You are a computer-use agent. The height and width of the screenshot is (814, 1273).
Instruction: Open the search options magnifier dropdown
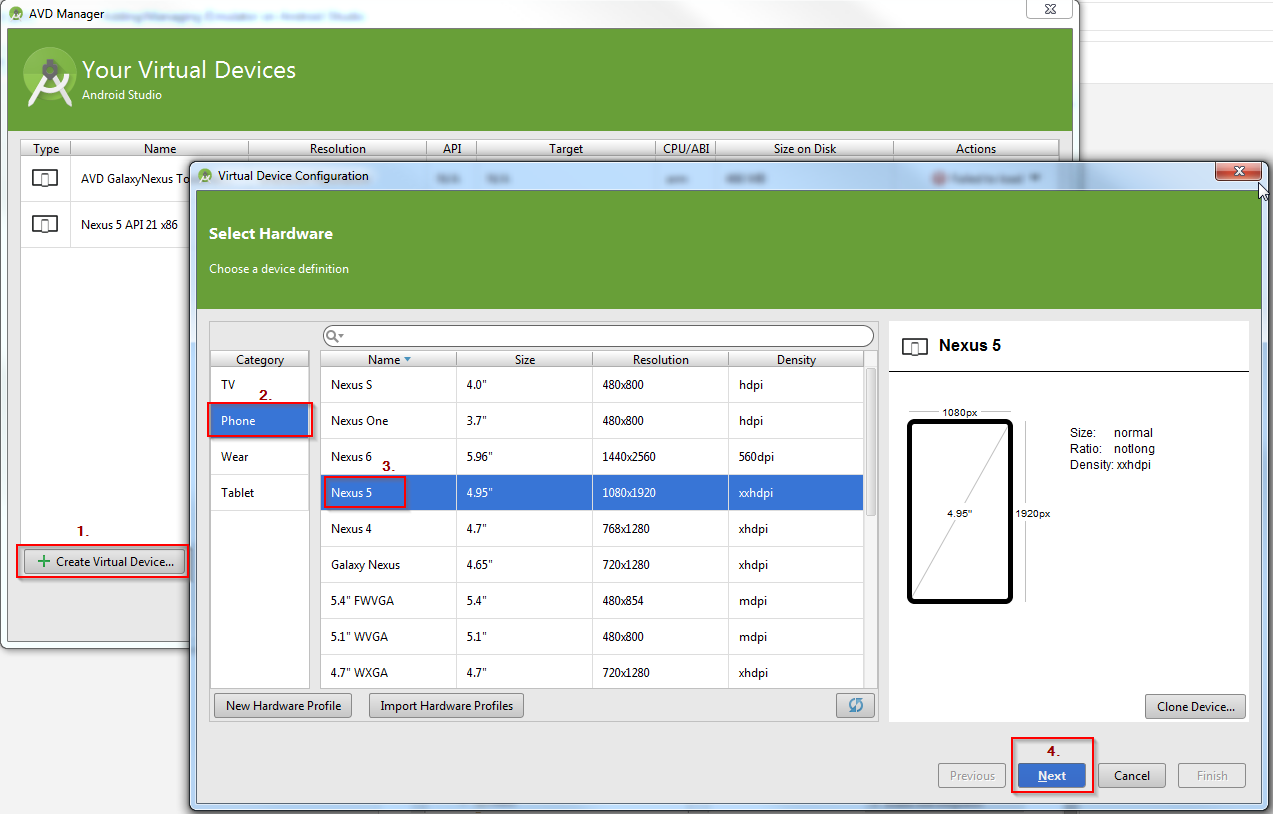335,336
